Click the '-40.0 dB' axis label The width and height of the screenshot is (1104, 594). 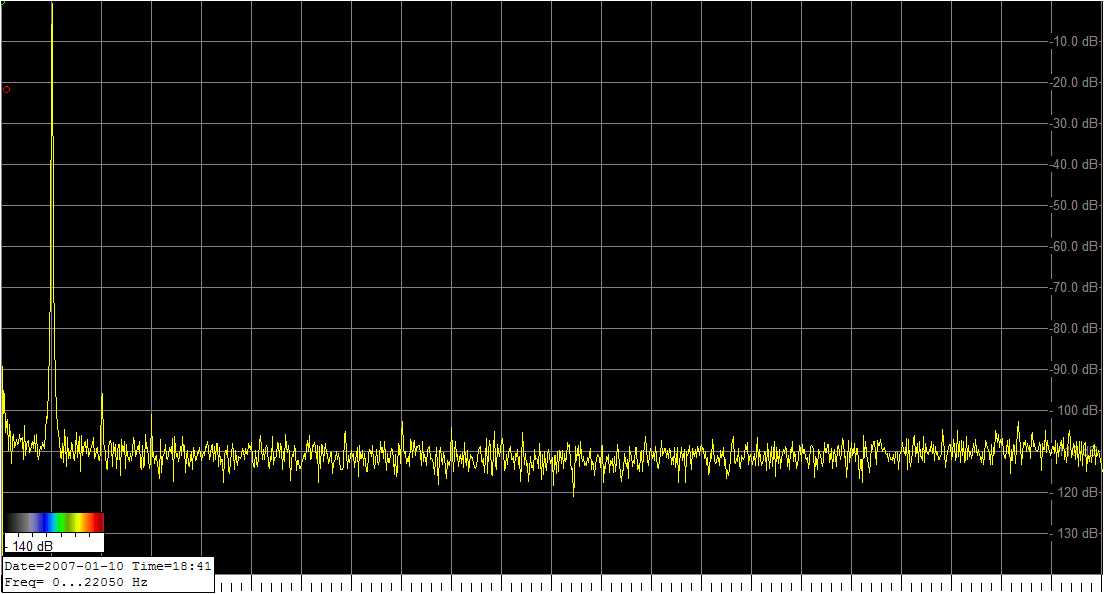pos(1074,164)
